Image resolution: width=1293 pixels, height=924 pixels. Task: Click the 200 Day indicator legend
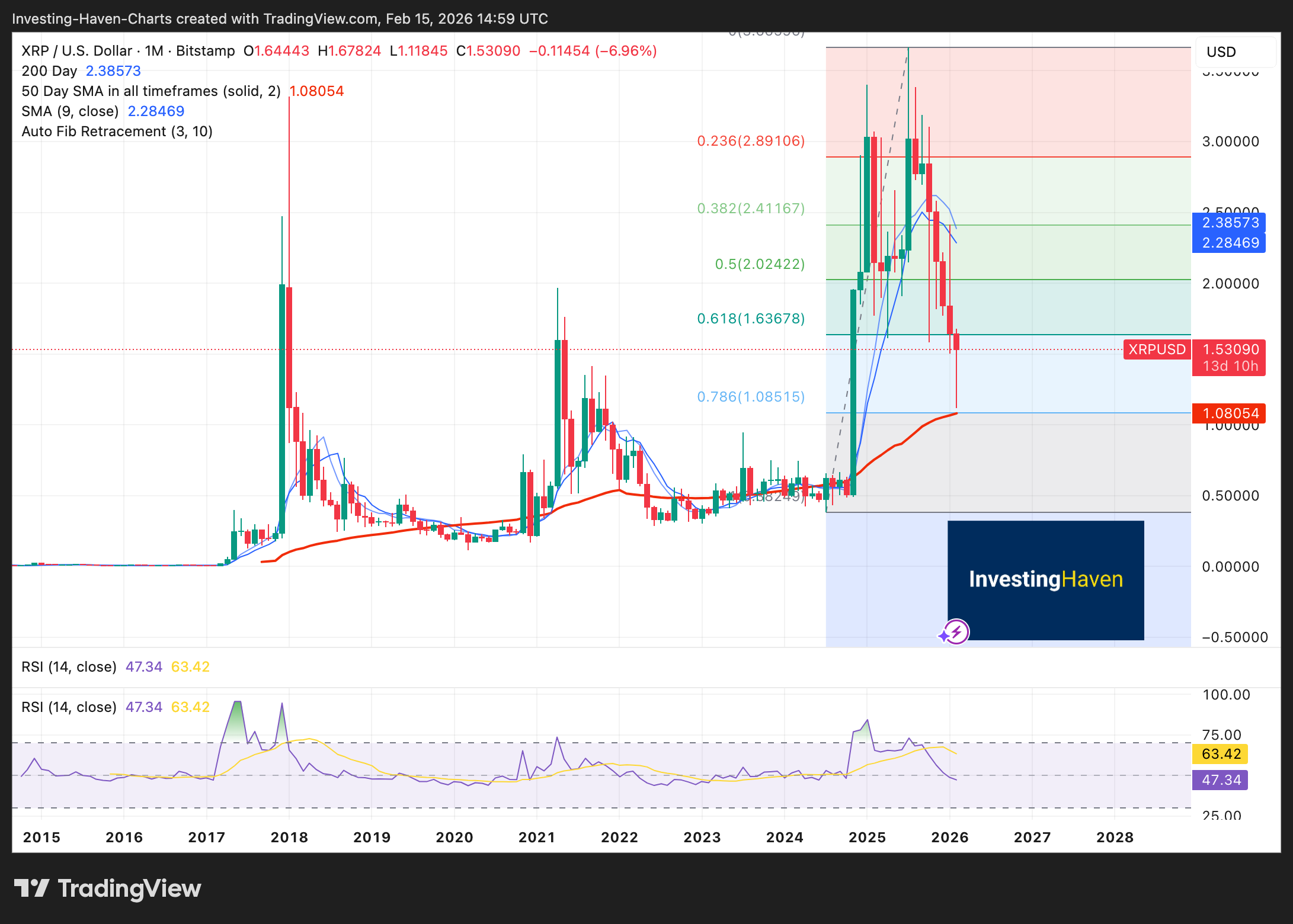pos(50,71)
